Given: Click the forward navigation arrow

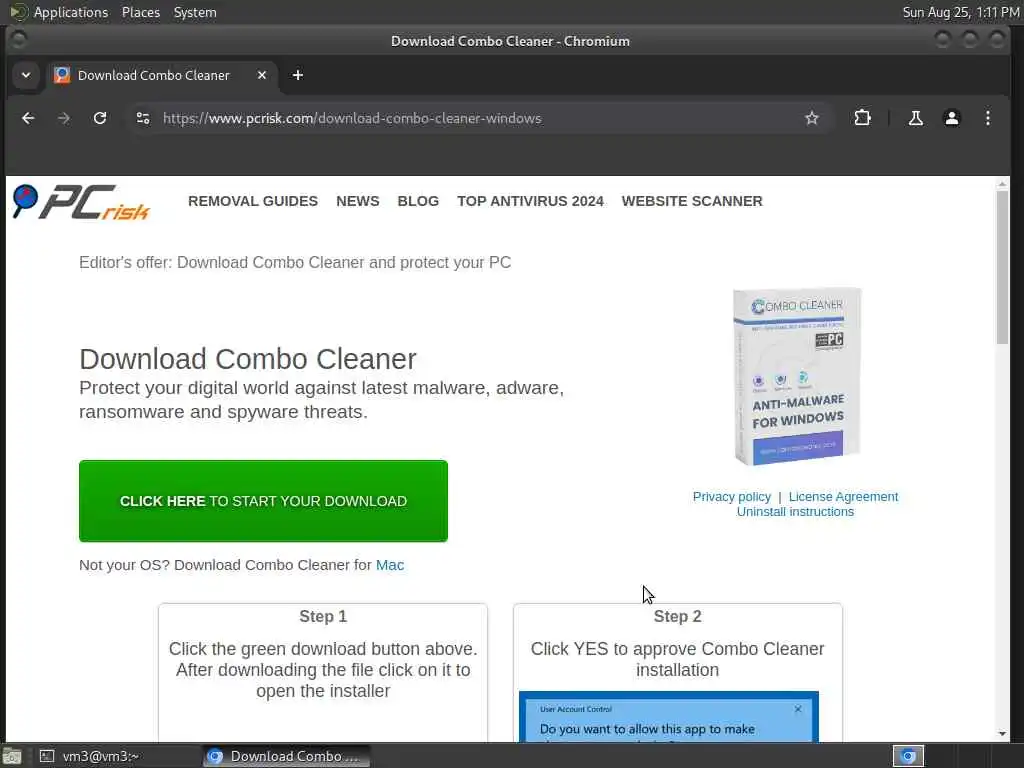Looking at the screenshot, I should [63, 118].
